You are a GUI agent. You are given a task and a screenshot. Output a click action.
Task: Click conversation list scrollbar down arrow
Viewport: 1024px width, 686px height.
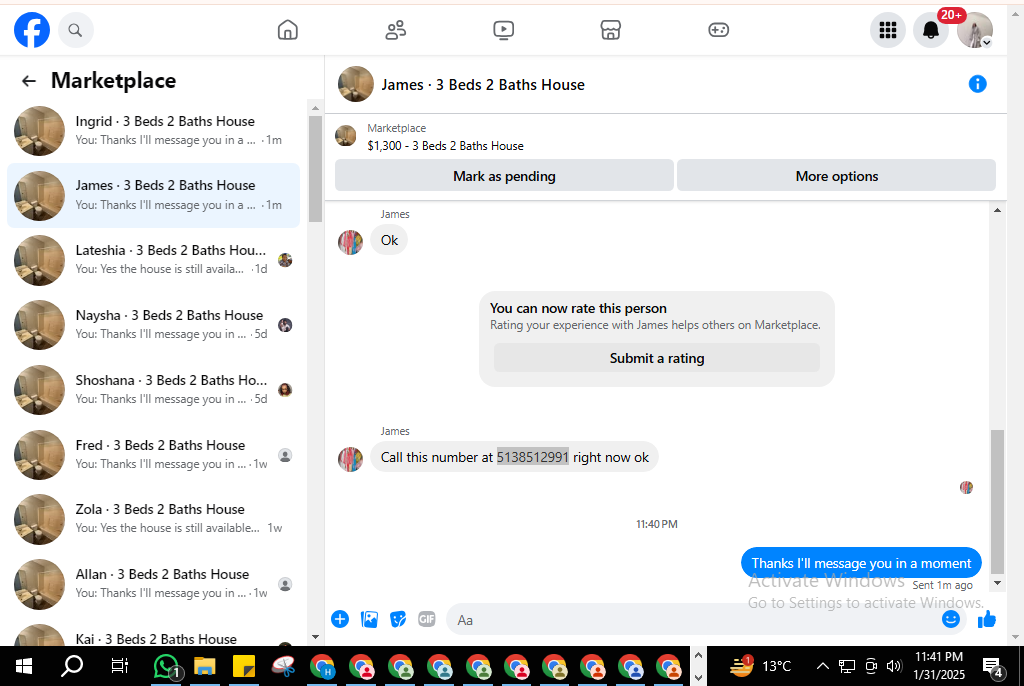pos(315,636)
